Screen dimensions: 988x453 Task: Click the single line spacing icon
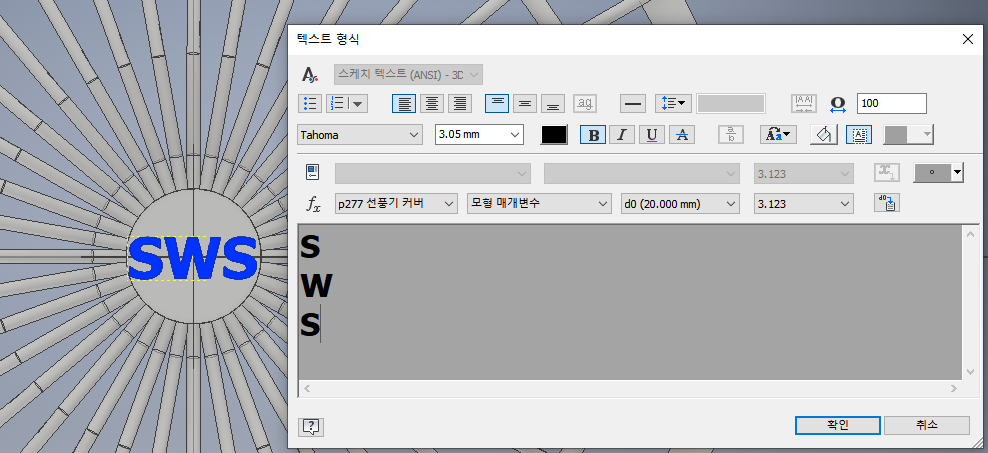(x=633, y=103)
